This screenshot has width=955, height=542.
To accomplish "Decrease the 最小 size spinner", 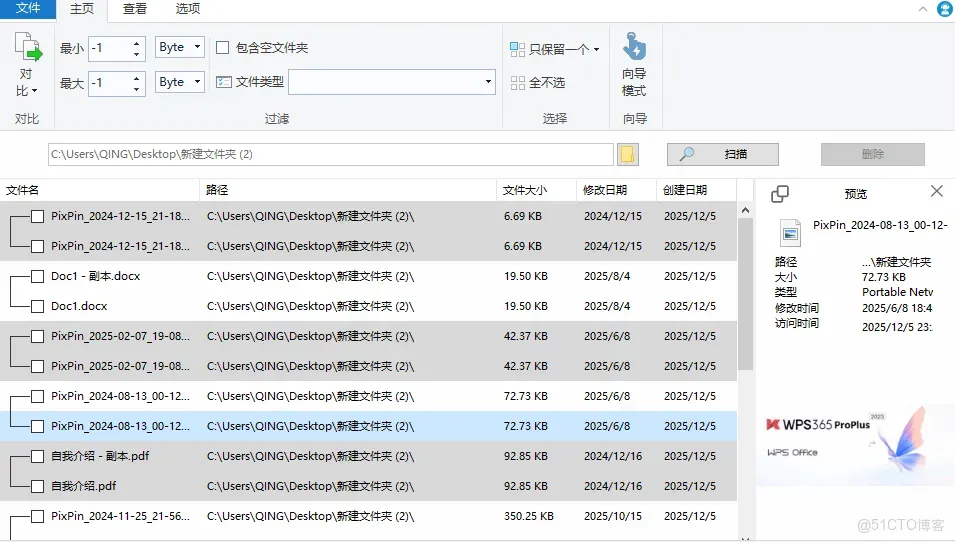I will pyautogui.click(x=136, y=54).
